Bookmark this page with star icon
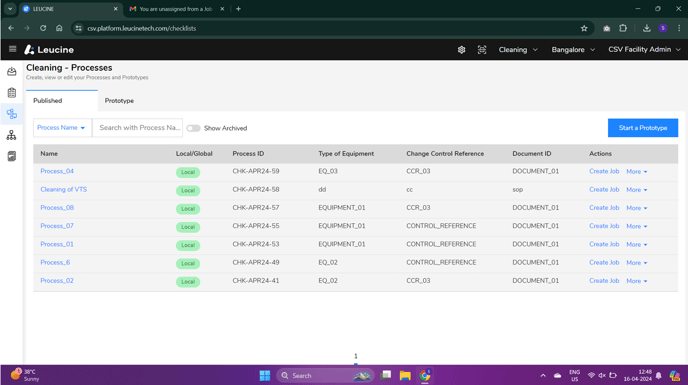 click(x=584, y=28)
